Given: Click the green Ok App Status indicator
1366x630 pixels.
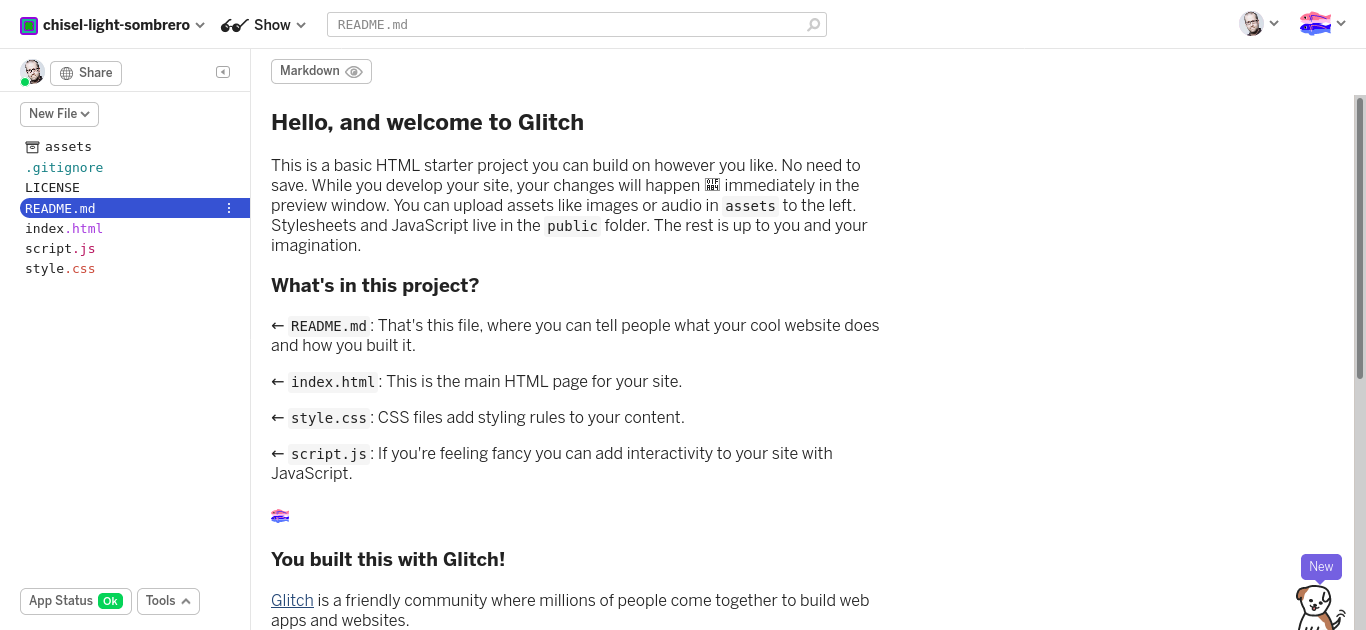Looking at the screenshot, I should (110, 601).
